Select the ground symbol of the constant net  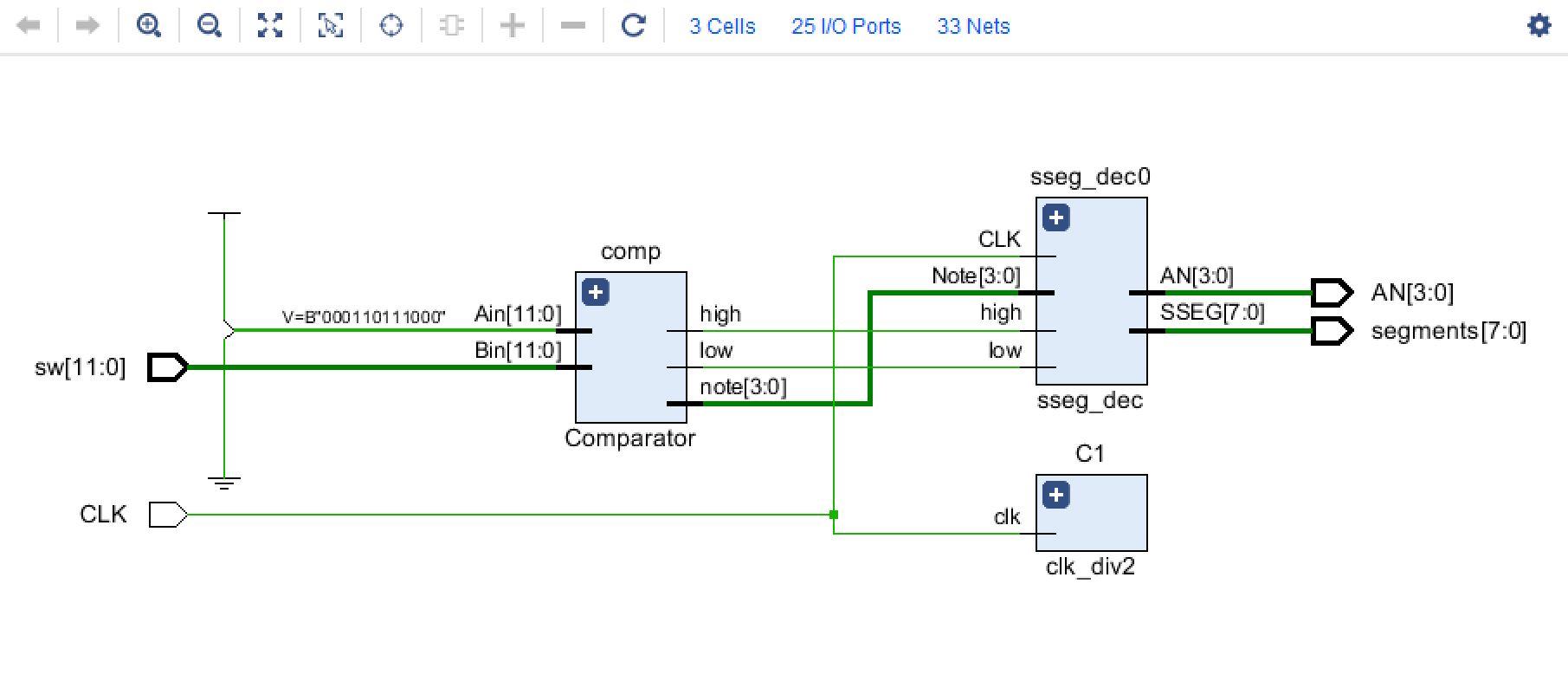click(x=224, y=483)
